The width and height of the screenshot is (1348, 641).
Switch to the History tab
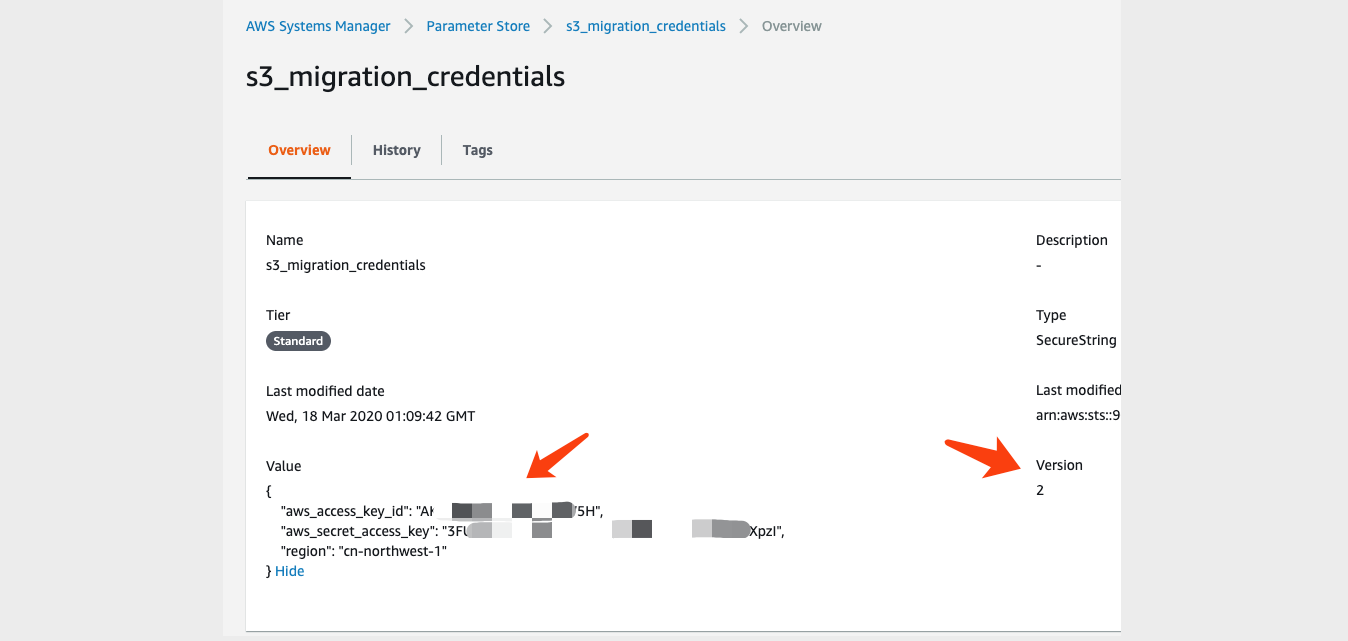(396, 149)
